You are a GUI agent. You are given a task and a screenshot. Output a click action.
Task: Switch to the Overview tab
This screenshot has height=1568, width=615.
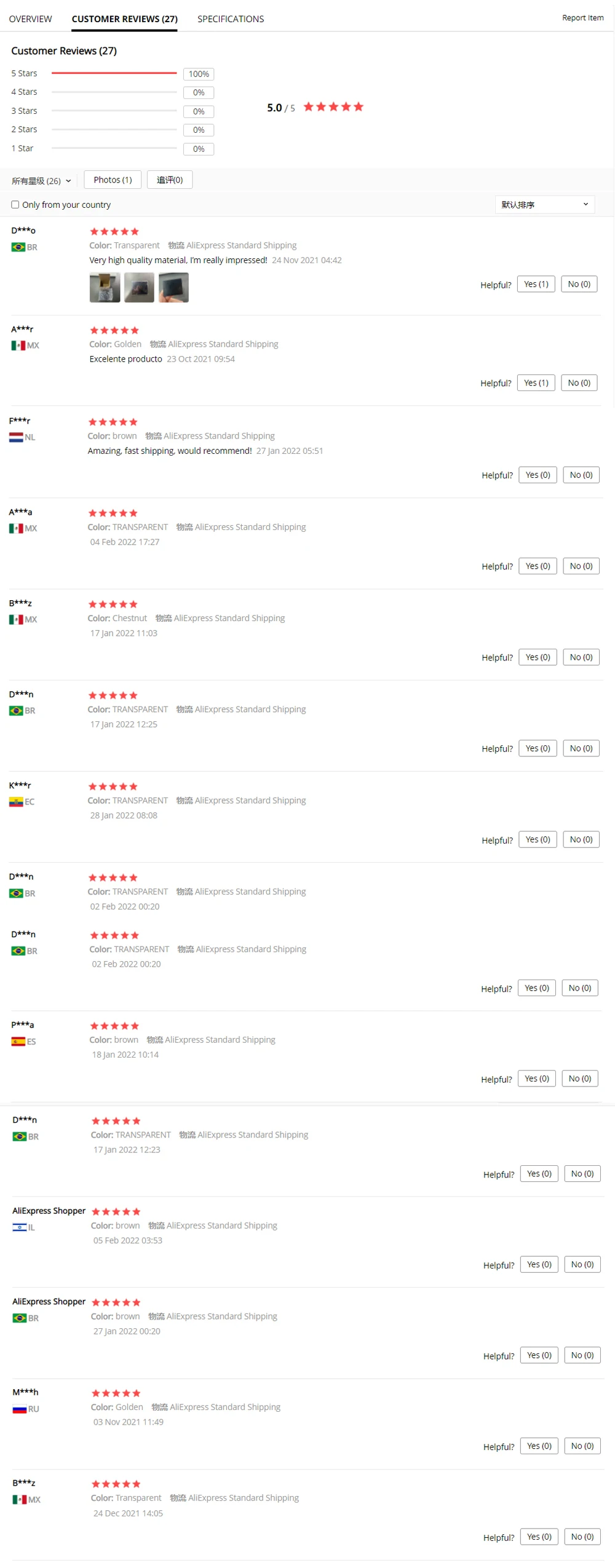[31, 19]
